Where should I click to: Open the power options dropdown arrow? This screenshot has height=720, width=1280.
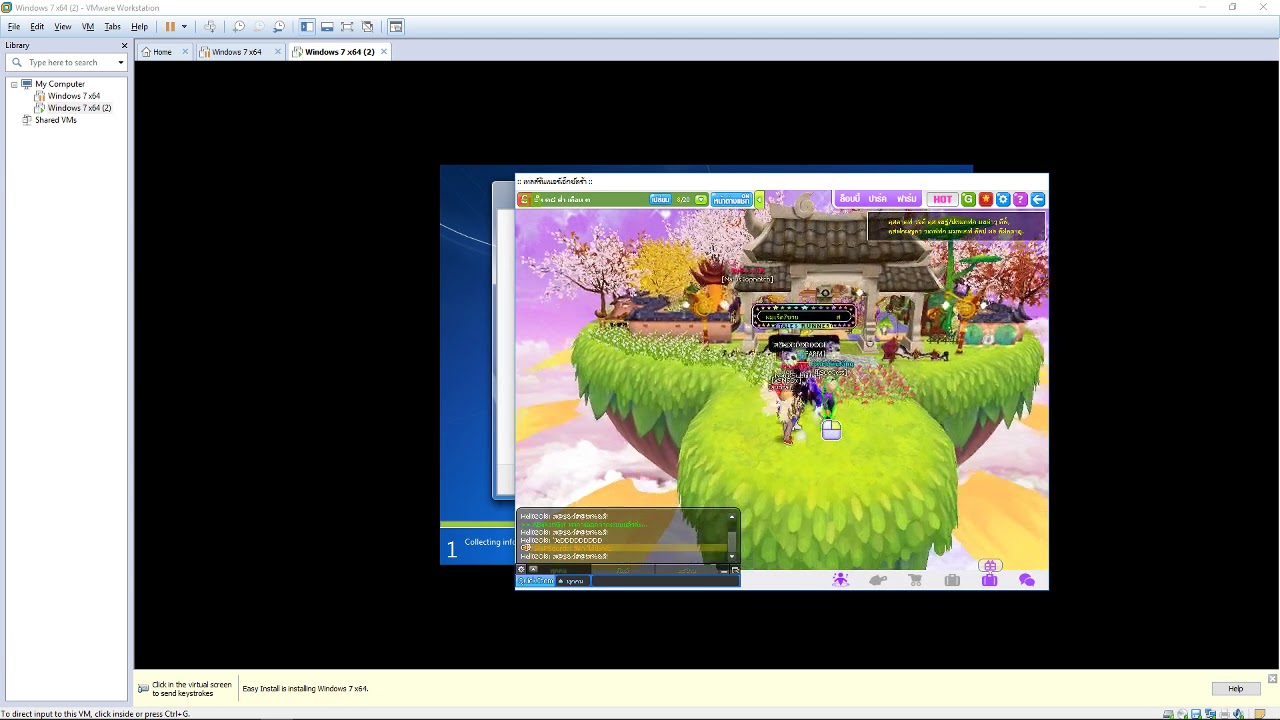(x=184, y=27)
